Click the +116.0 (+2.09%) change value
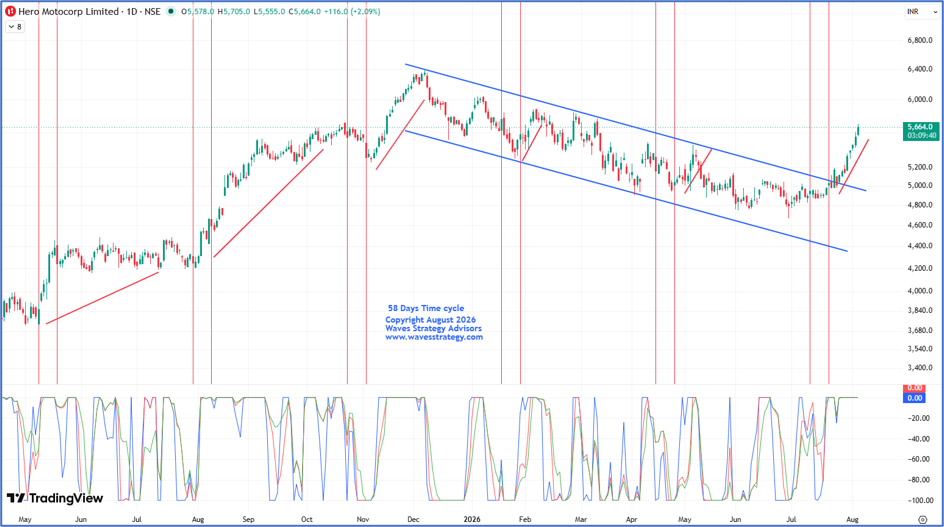The width and height of the screenshot is (944, 527). (x=352, y=11)
